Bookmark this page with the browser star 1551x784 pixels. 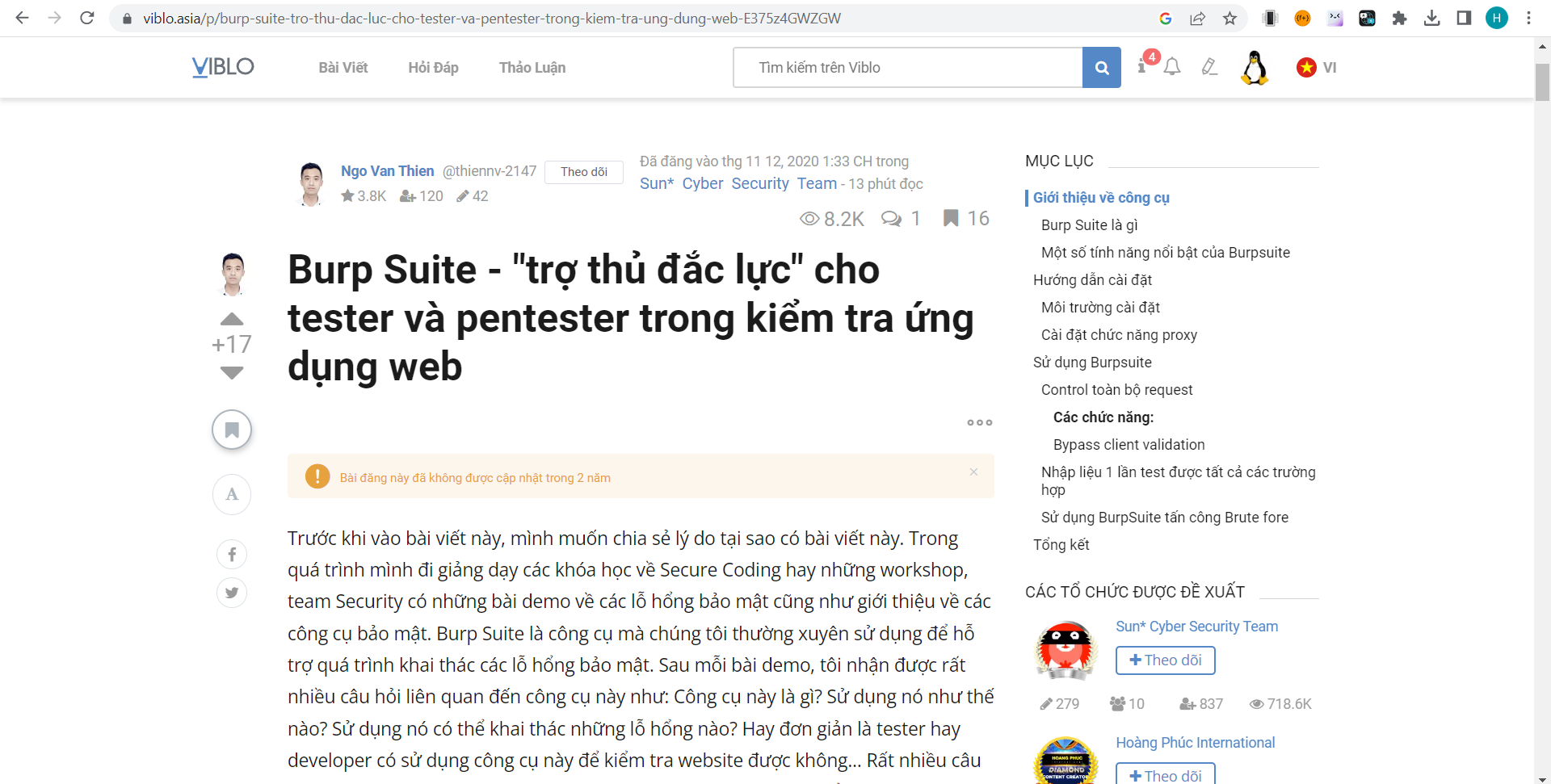(1229, 18)
